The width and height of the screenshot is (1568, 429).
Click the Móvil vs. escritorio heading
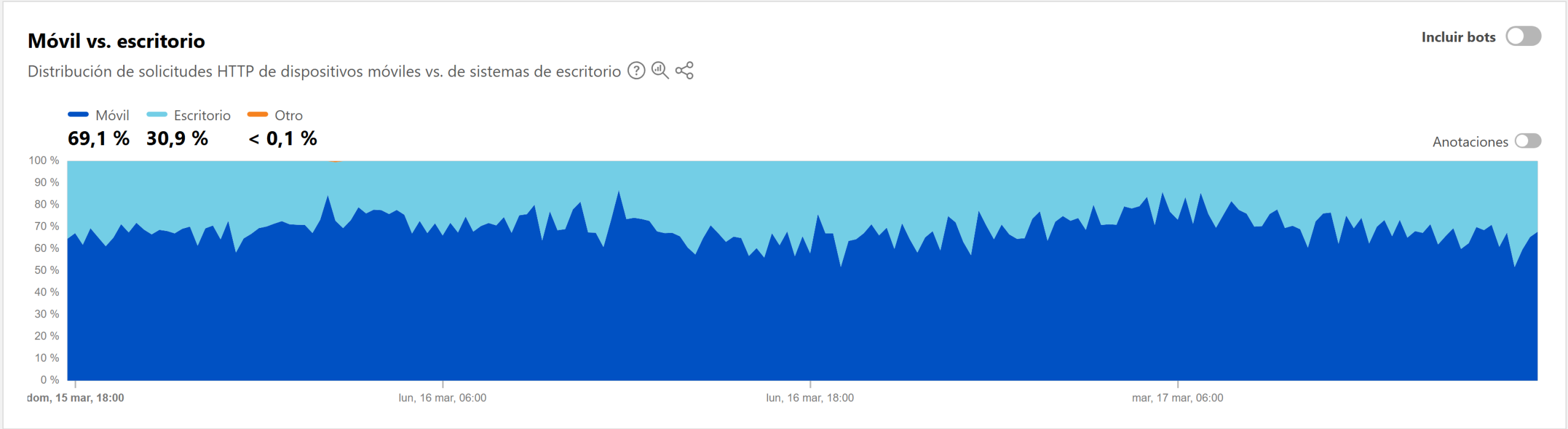point(116,41)
